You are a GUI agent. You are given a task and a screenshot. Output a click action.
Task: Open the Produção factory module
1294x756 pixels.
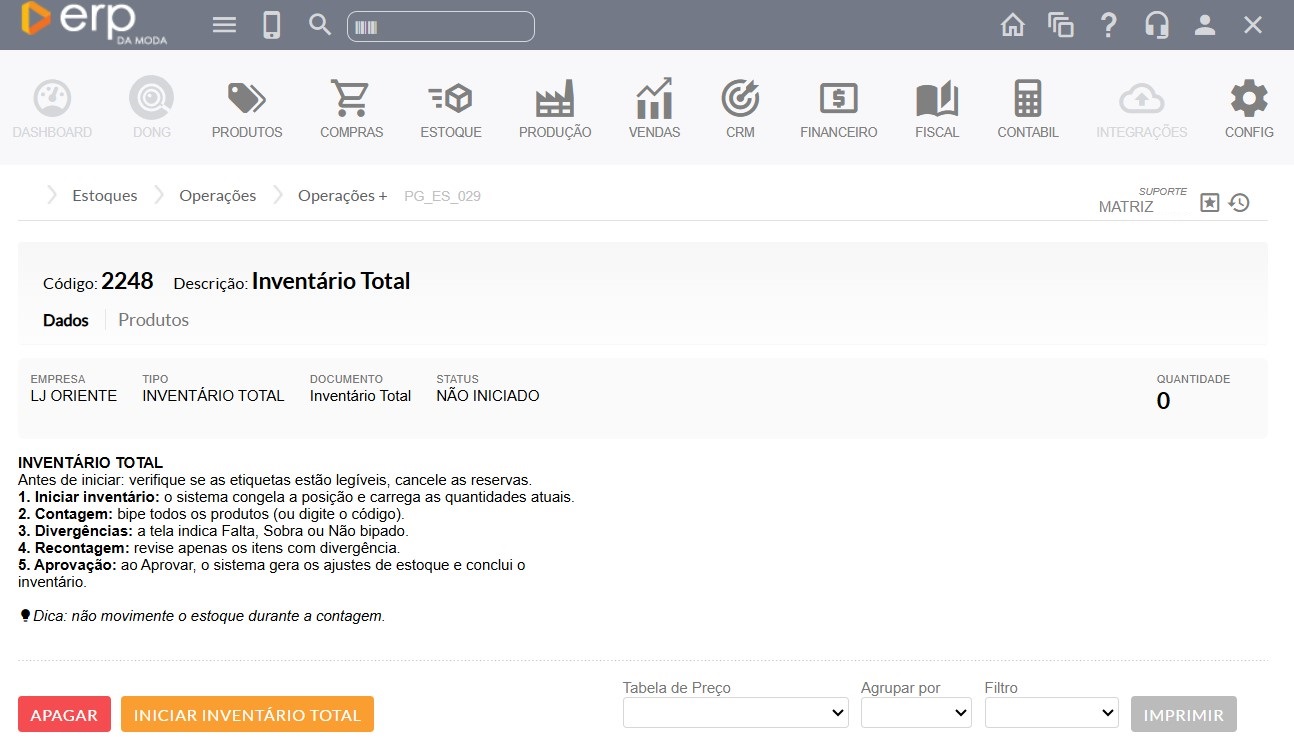pyautogui.click(x=554, y=108)
